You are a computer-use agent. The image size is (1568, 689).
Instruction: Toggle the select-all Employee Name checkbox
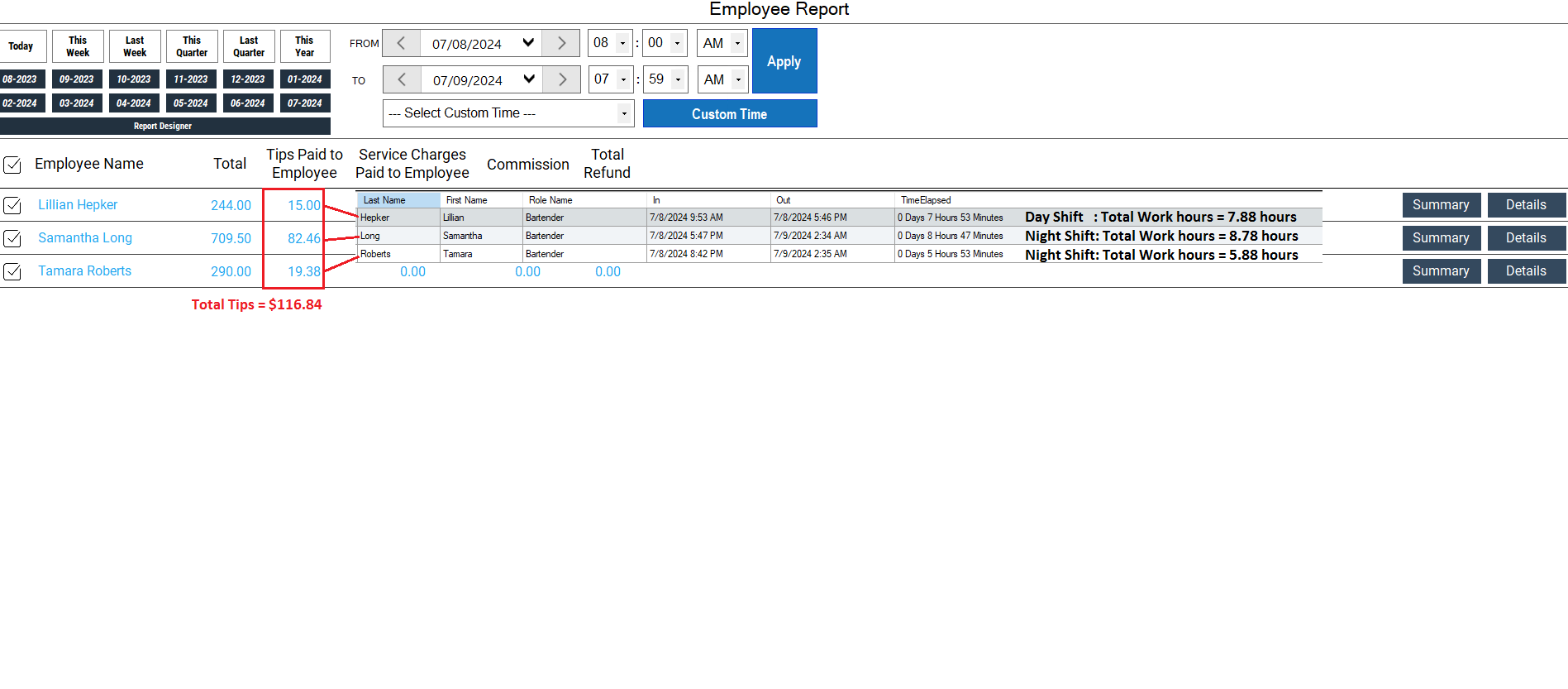pyautogui.click(x=12, y=165)
